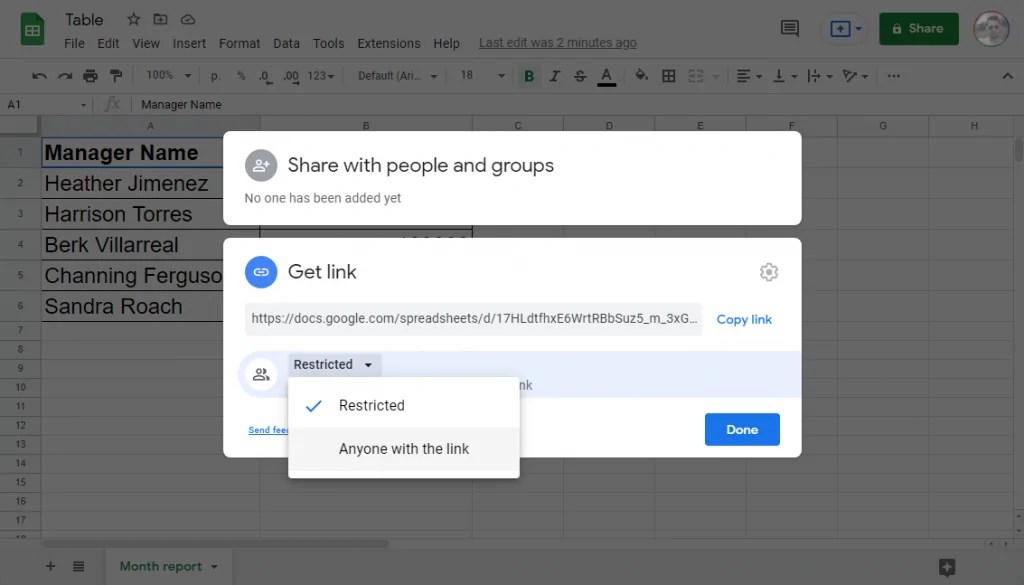Select the Restricted option with checkmark

click(x=372, y=405)
